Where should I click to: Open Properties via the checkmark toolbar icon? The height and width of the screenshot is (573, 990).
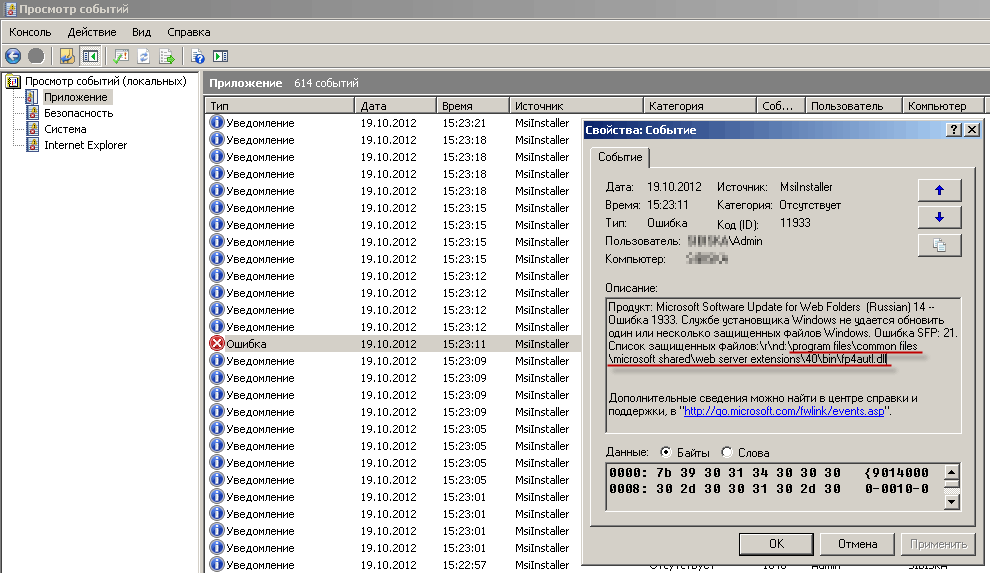coord(121,56)
